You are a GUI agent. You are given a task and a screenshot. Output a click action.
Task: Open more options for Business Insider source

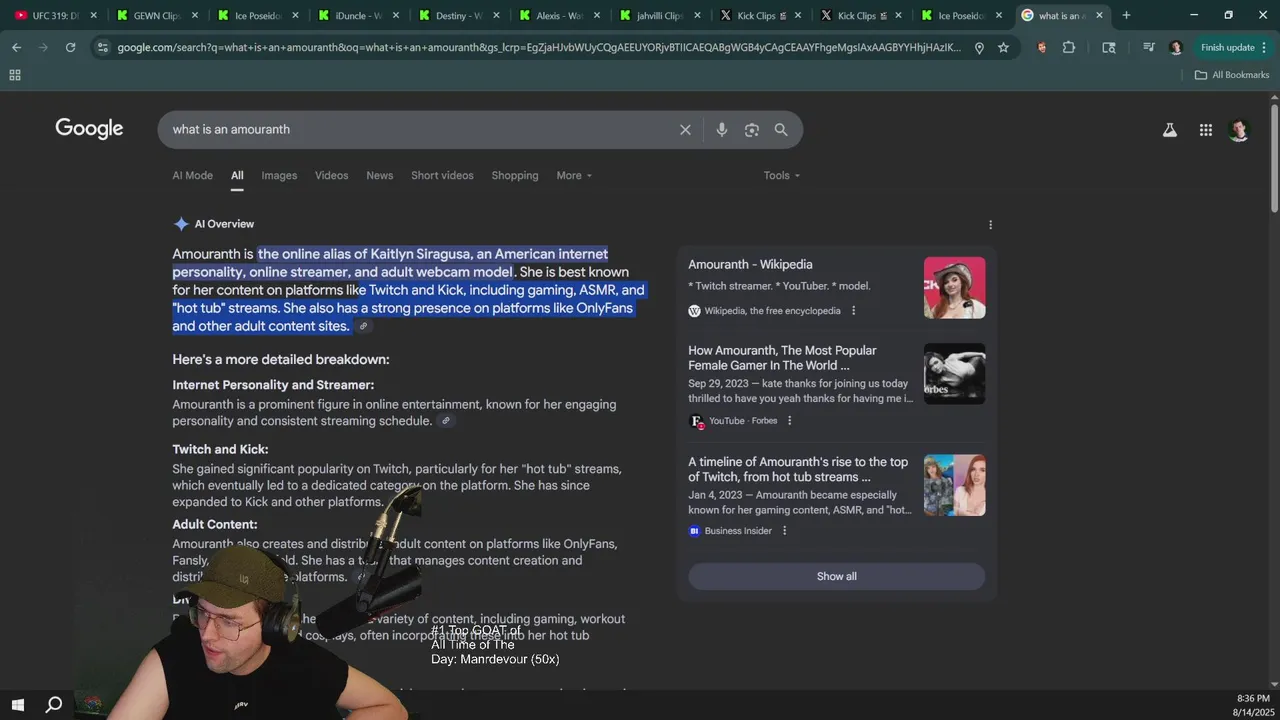[784, 531]
